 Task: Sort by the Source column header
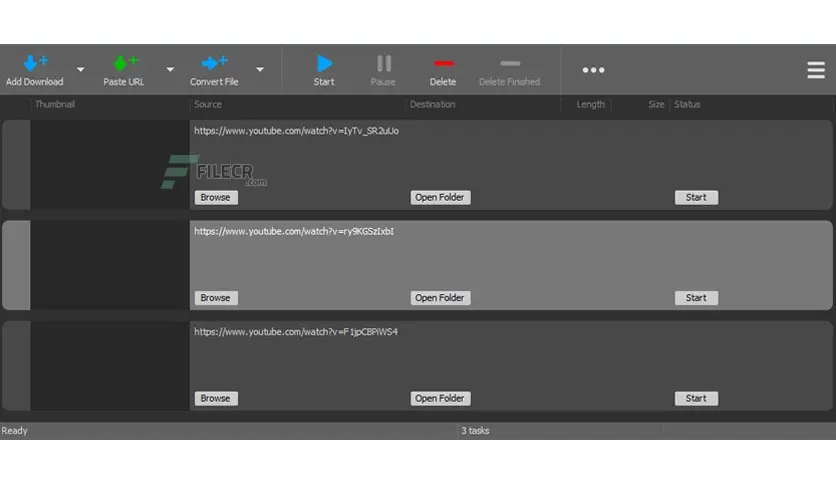(208, 104)
